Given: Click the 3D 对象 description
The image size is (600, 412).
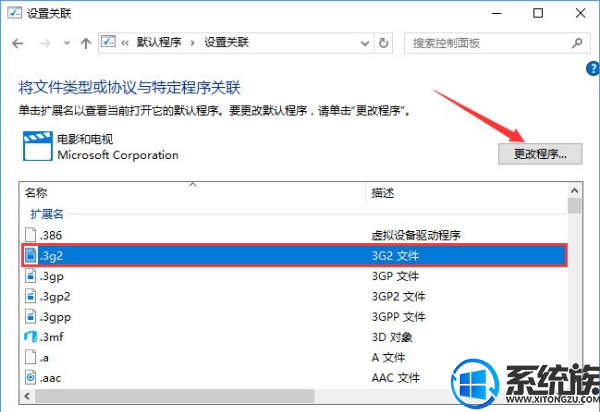Looking at the screenshot, I should pos(392,337).
